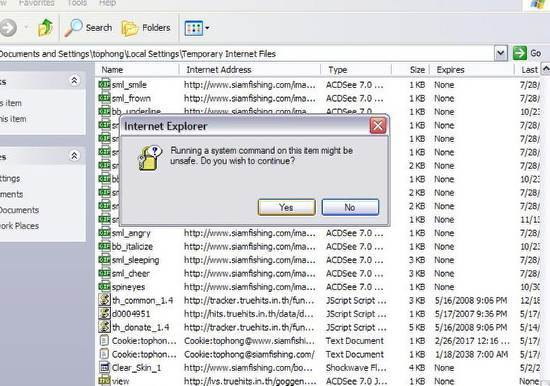
Task: Select the sml_smile file name
Action: coord(129,85)
